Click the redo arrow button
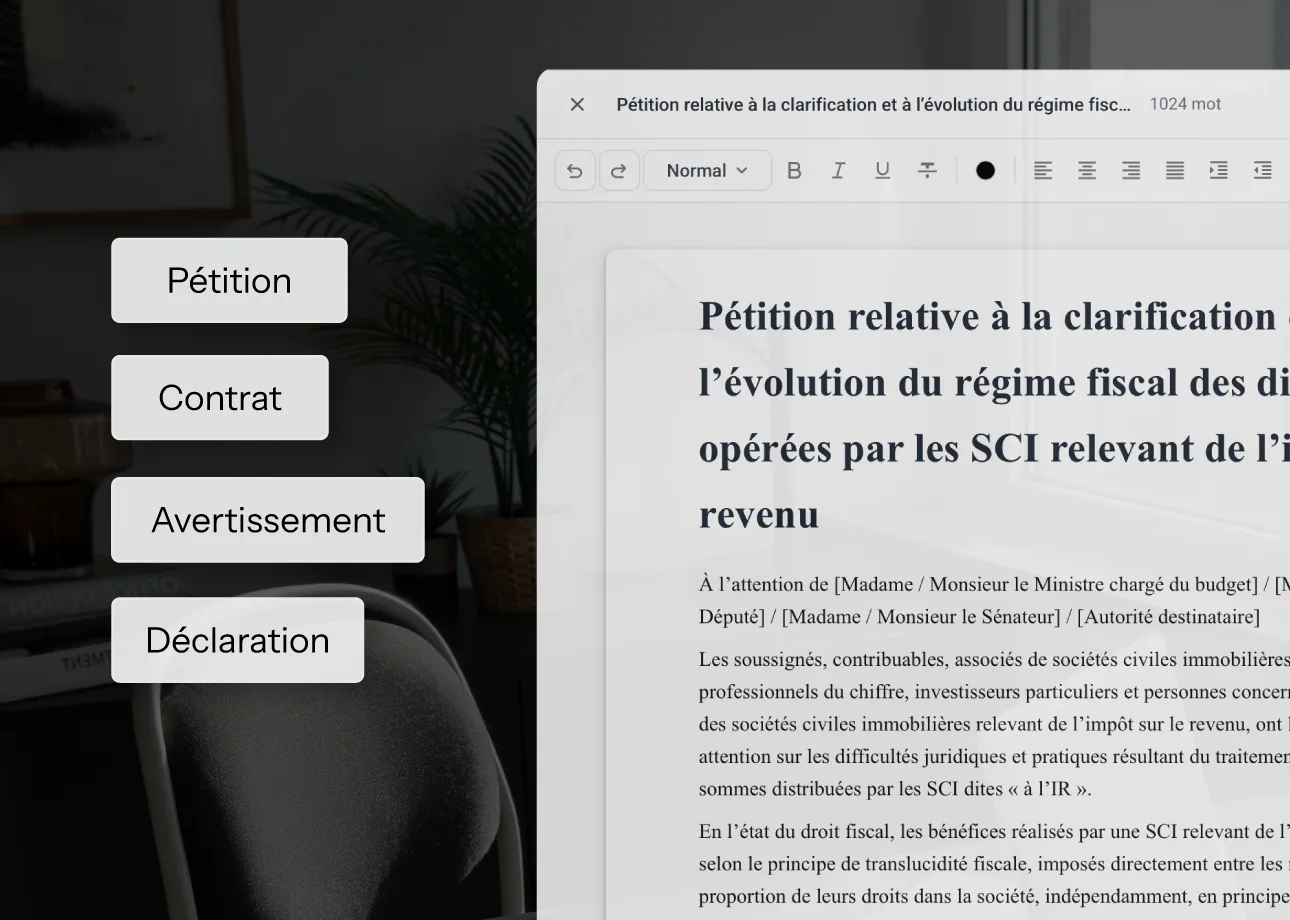 (619, 171)
